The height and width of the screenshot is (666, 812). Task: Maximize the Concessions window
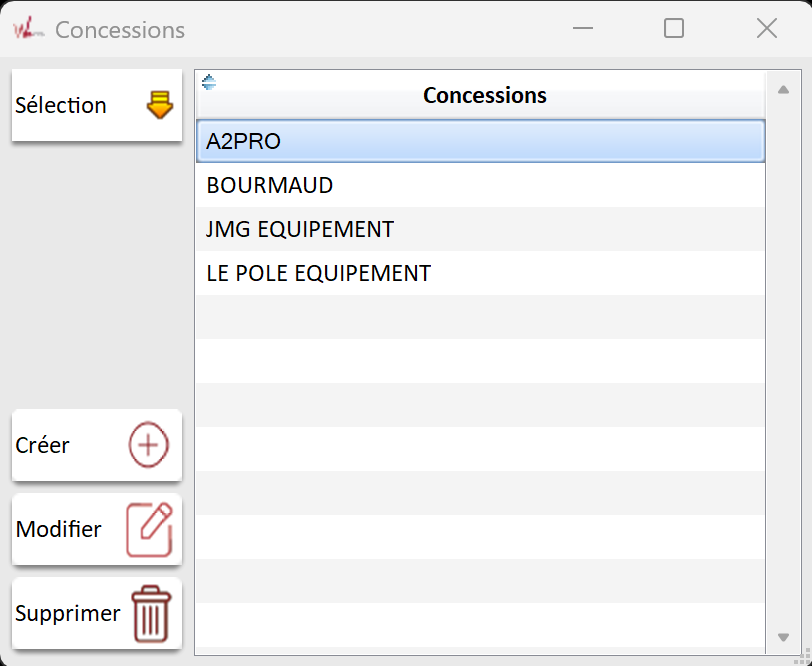tap(674, 29)
